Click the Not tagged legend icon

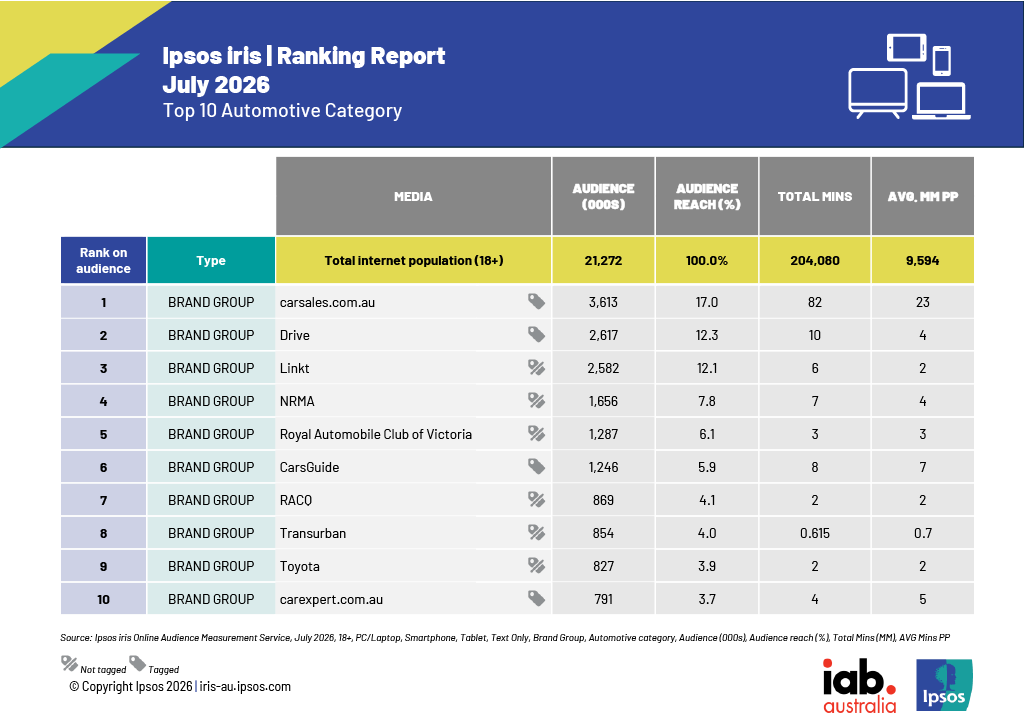pyautogui.click(x=69, y=664)
